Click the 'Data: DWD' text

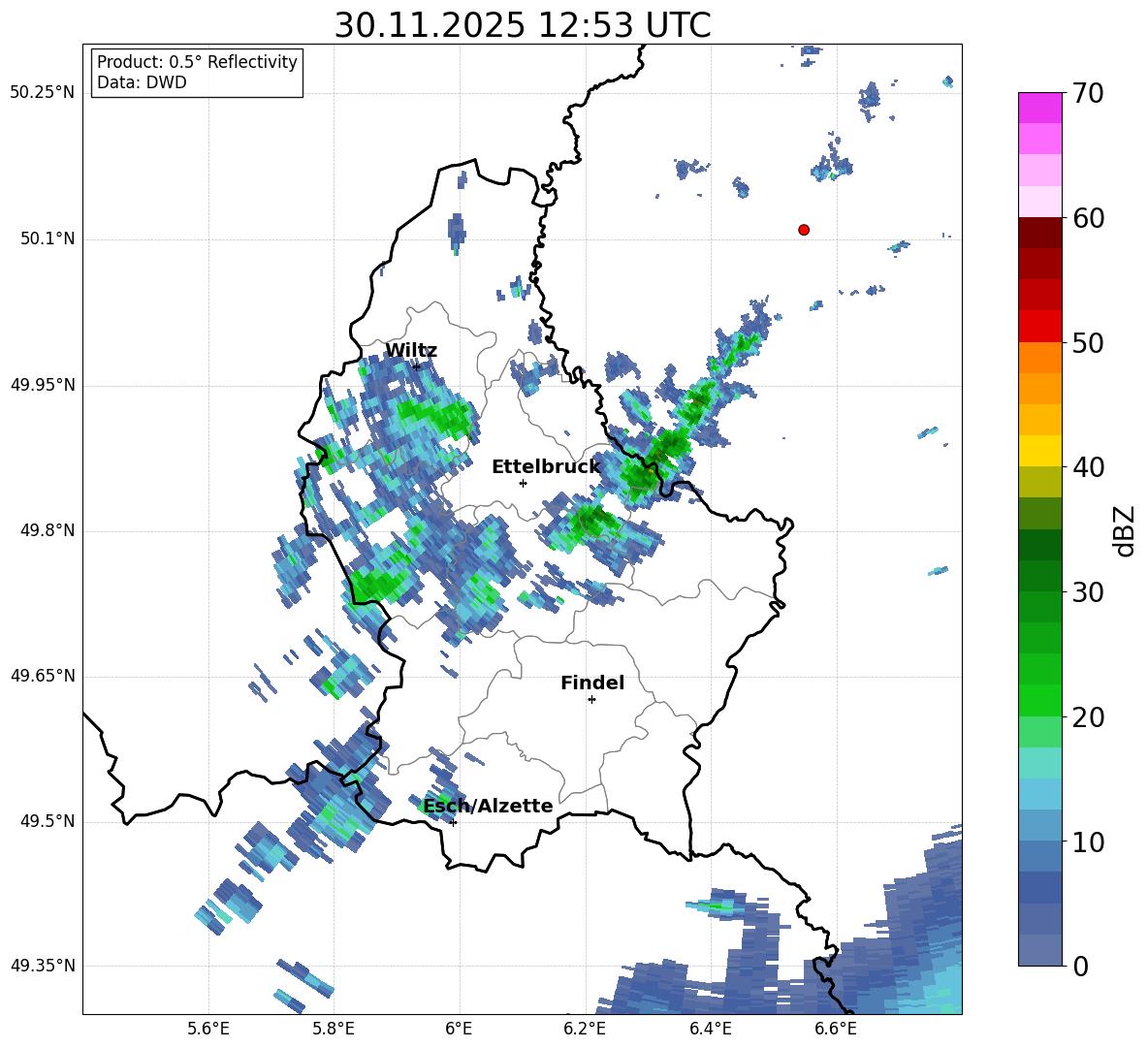point(142,82)
